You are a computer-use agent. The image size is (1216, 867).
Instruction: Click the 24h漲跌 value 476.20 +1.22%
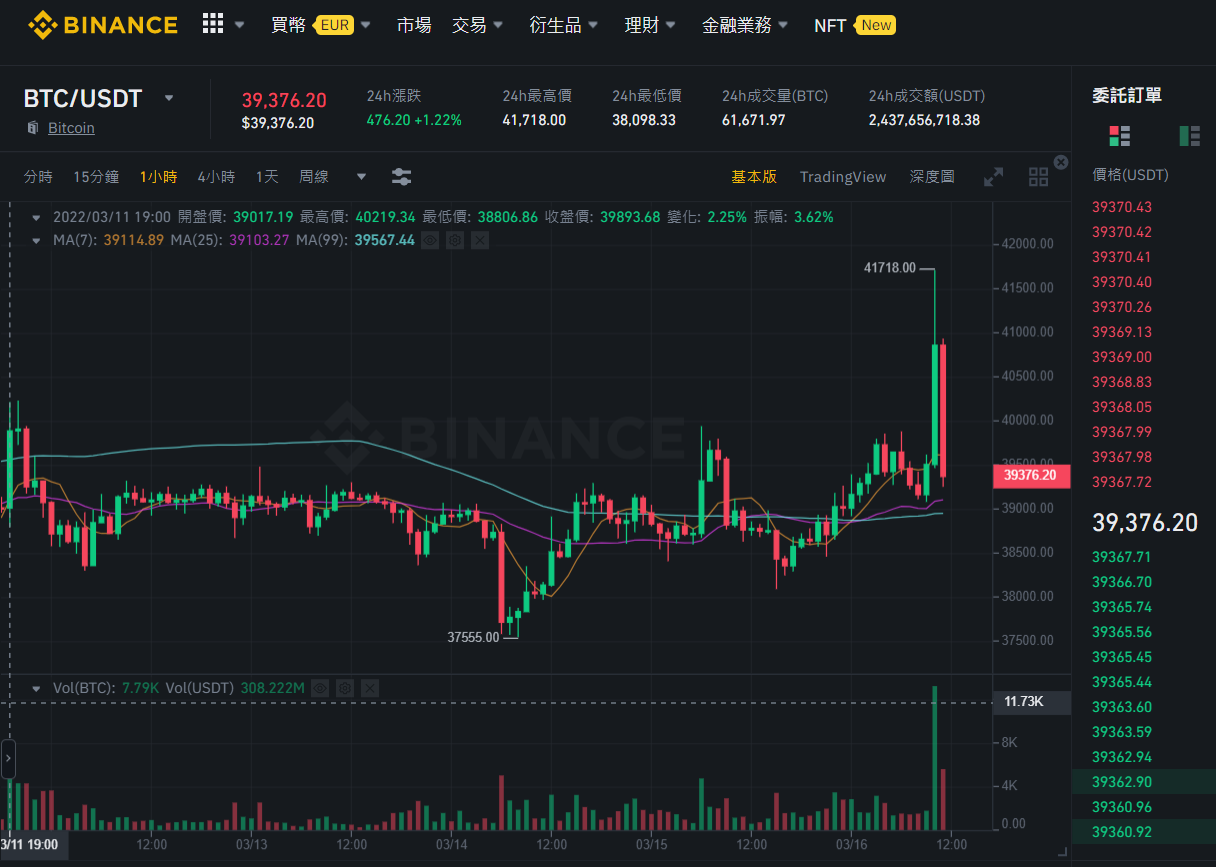coord(414,120)
